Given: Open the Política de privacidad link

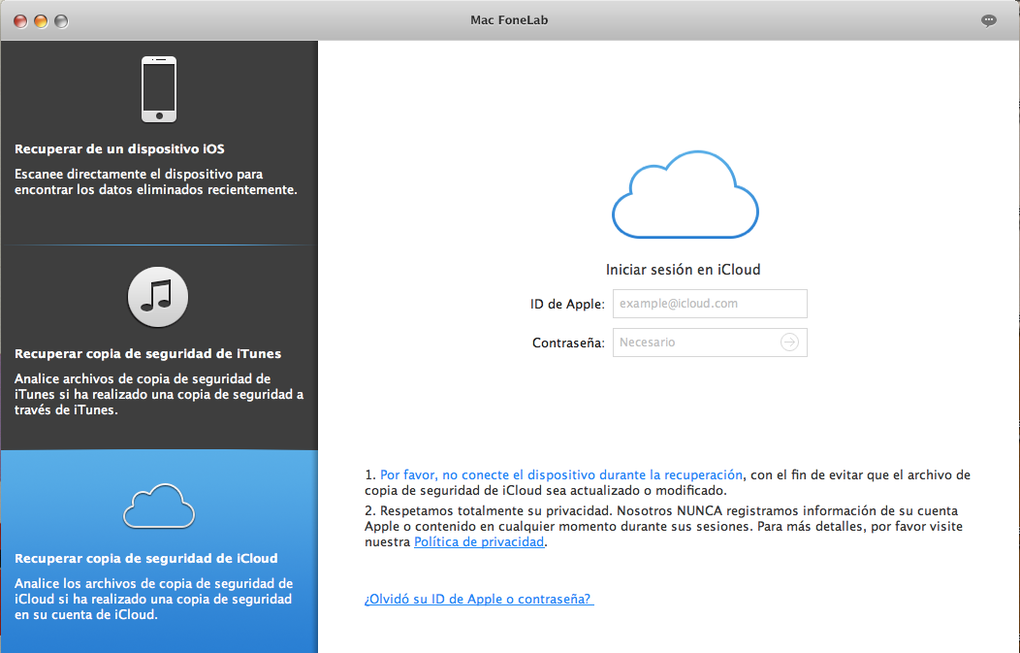Looking at the screenshot, I should [479, 542].
